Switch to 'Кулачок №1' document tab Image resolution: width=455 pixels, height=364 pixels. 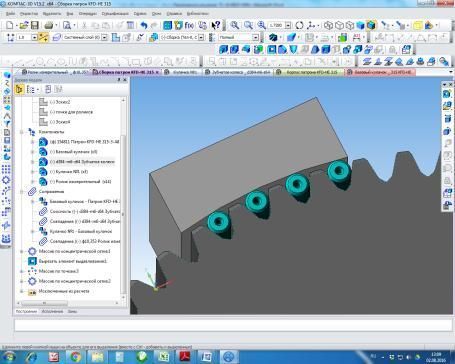pos(183,72)
